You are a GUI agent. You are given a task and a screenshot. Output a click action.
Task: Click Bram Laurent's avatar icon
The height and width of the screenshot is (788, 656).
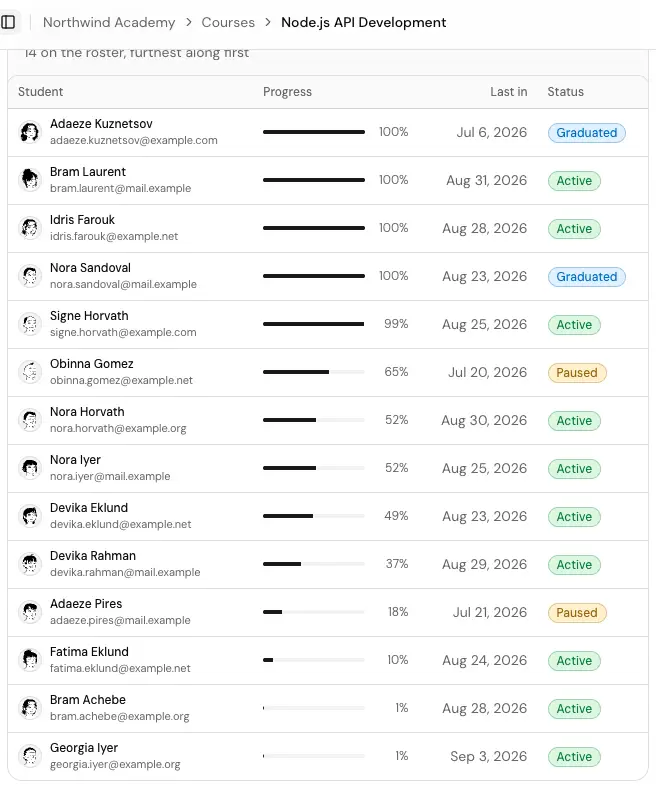30,180
